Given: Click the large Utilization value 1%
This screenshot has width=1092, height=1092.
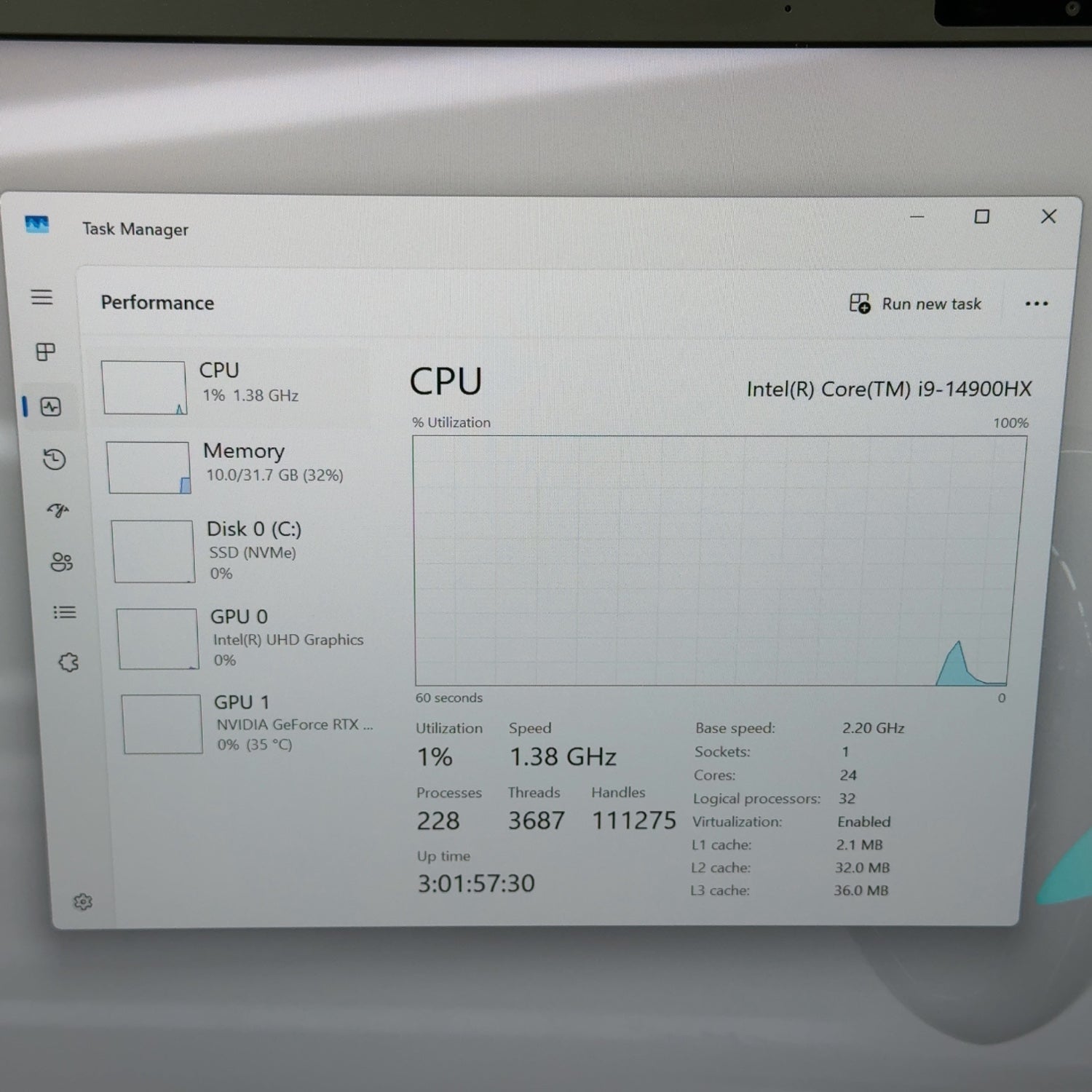Looking at the screenshot, I should tap(435, 757).
